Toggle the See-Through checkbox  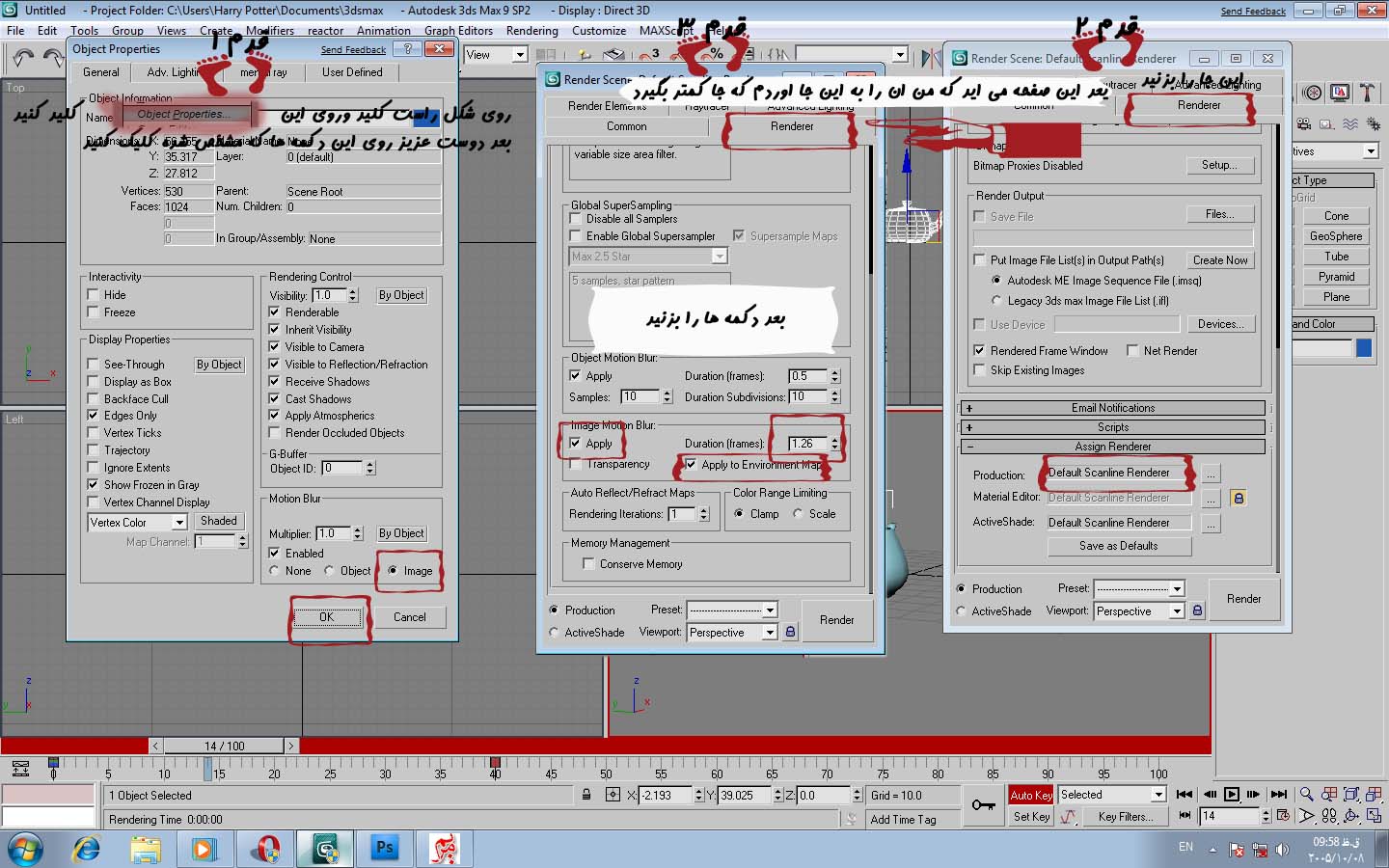(93, 365)
